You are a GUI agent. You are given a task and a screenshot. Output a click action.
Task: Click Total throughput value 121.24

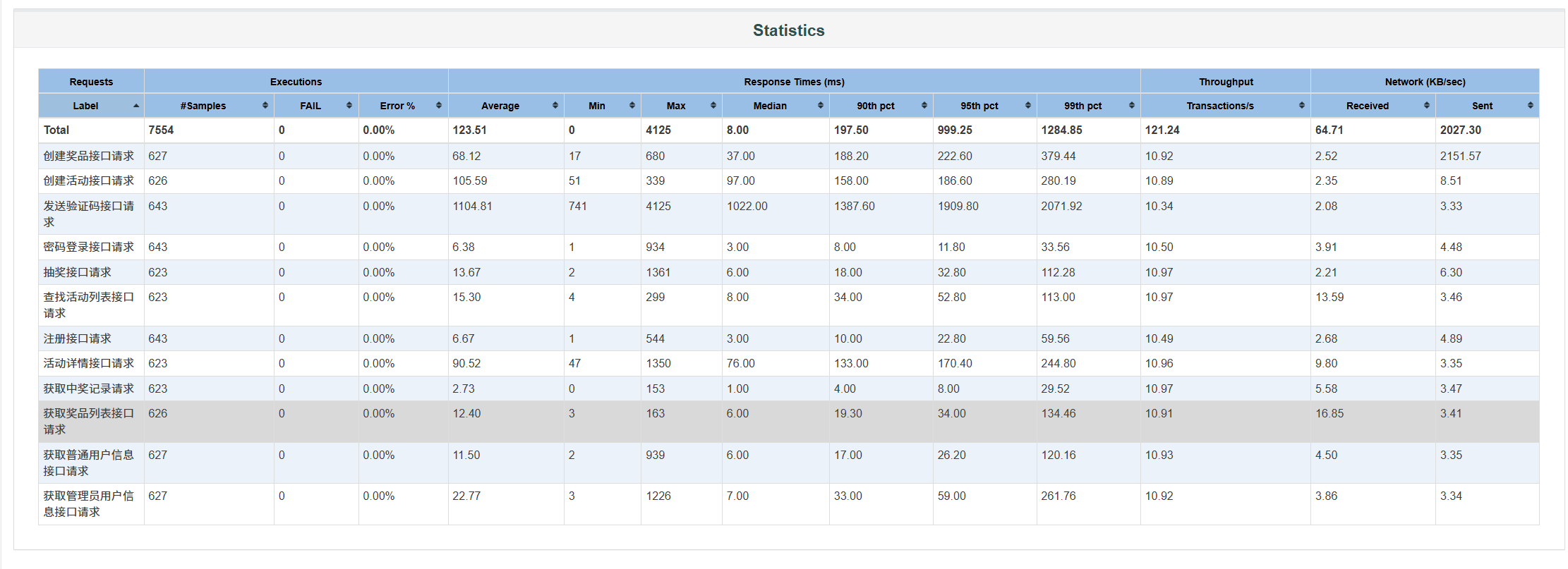click(x=1162, y=130)
